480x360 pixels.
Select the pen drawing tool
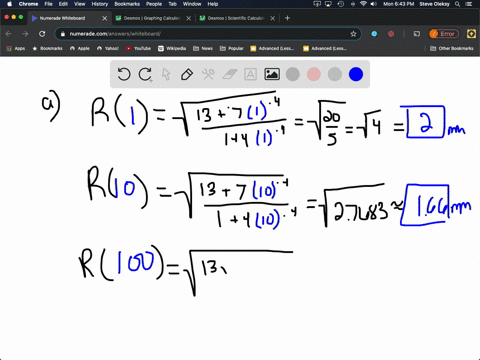click(x=187, y=74)
